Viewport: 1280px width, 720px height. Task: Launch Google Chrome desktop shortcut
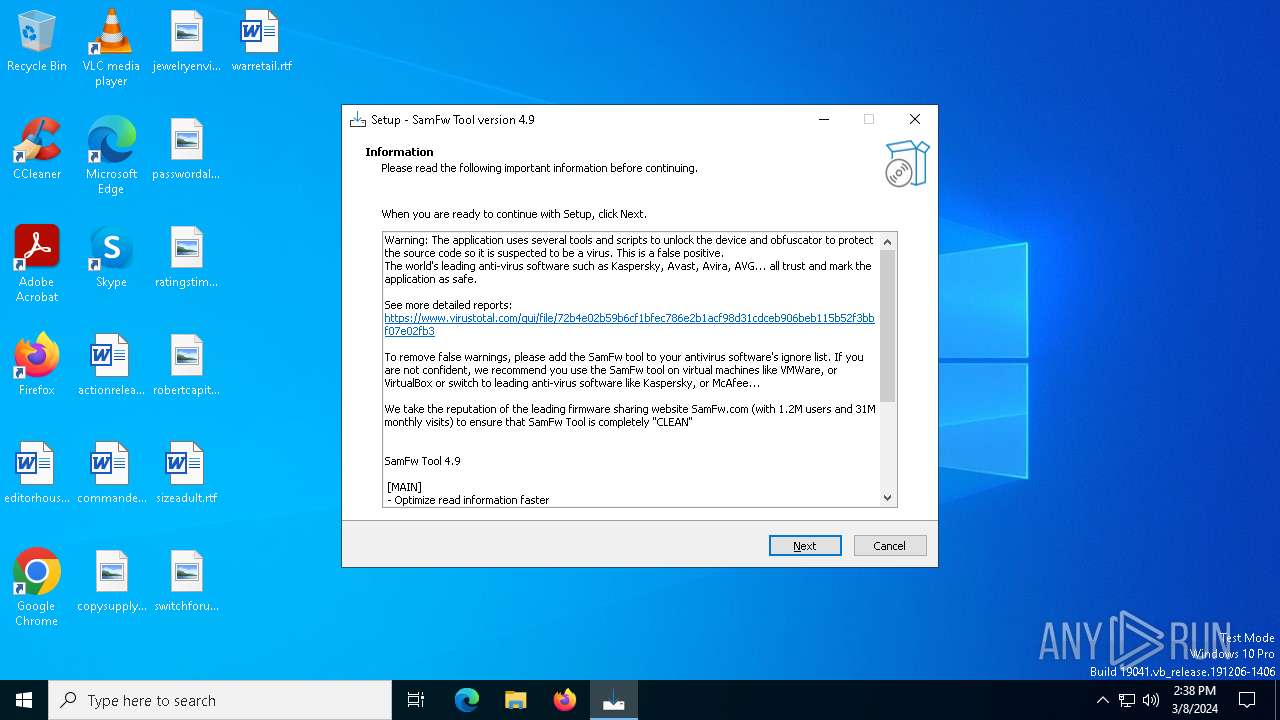click(37, 588)
